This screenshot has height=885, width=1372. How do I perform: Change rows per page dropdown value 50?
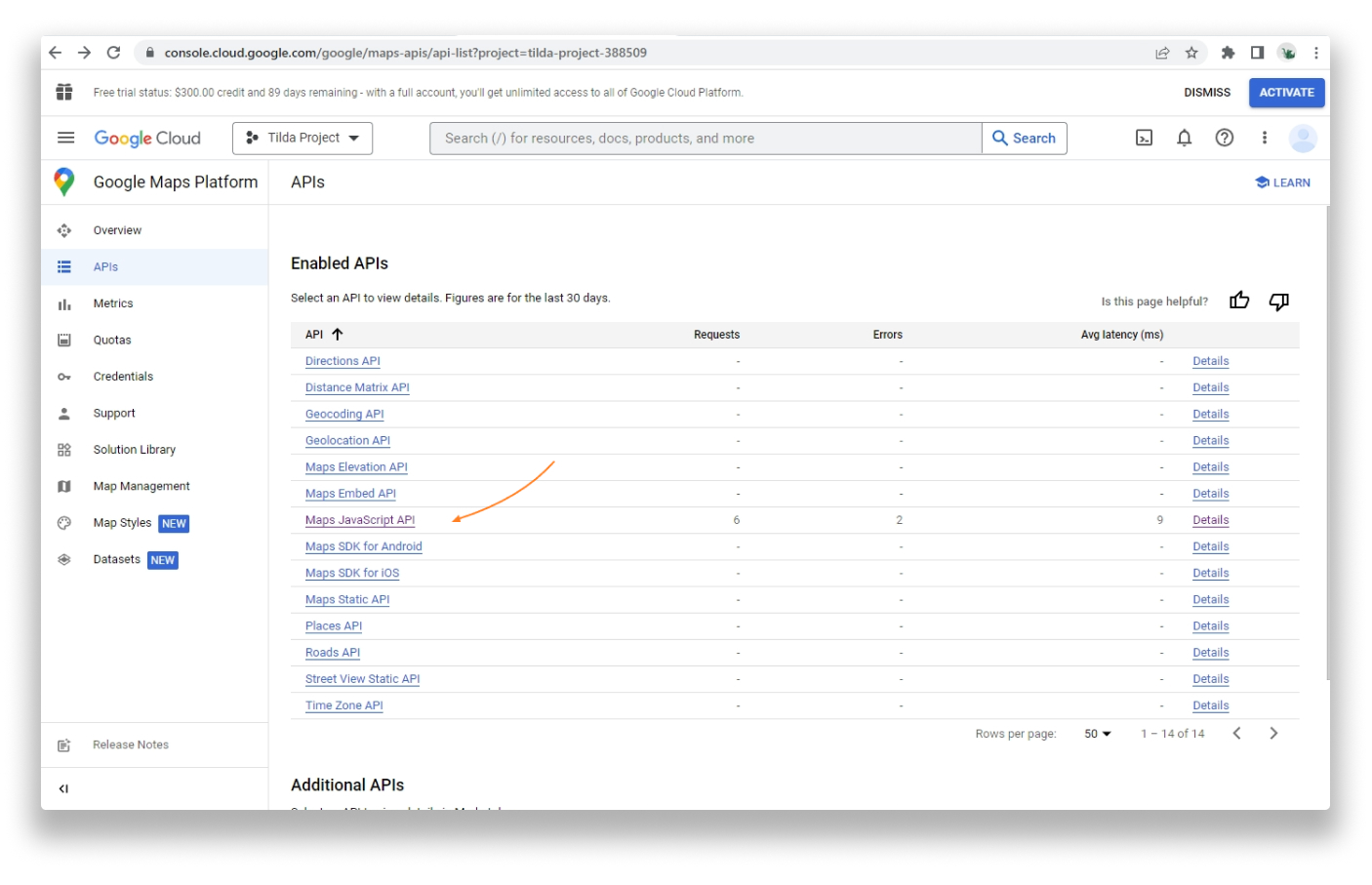(x=1098, y=734)
